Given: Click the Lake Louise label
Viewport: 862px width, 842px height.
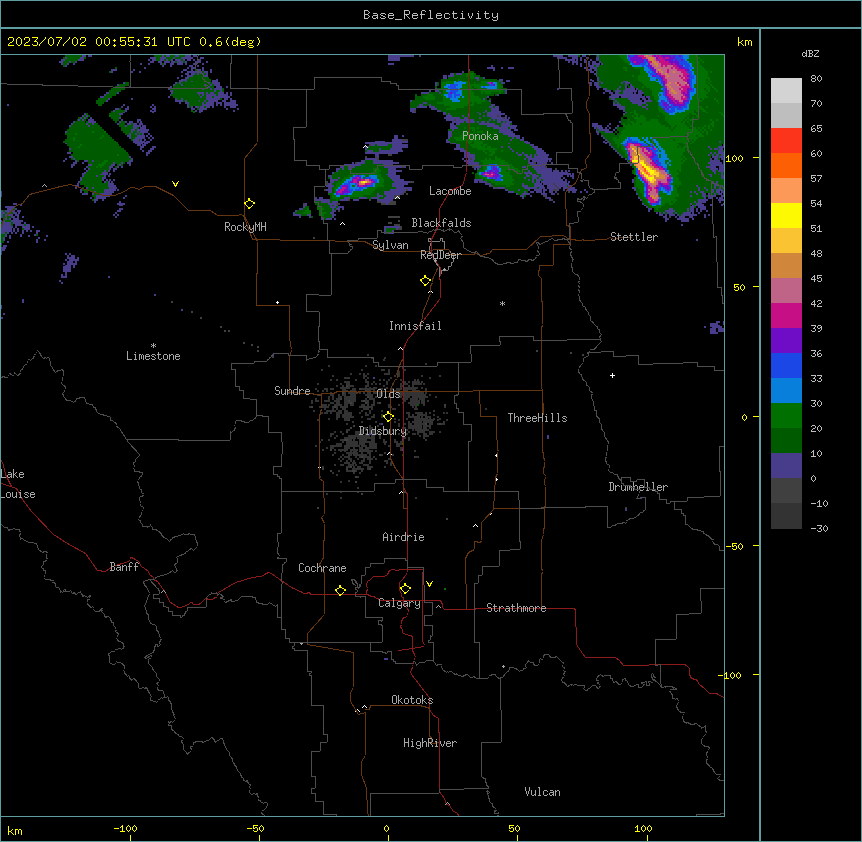Looking at the screenshot, I should coord(18,484).
